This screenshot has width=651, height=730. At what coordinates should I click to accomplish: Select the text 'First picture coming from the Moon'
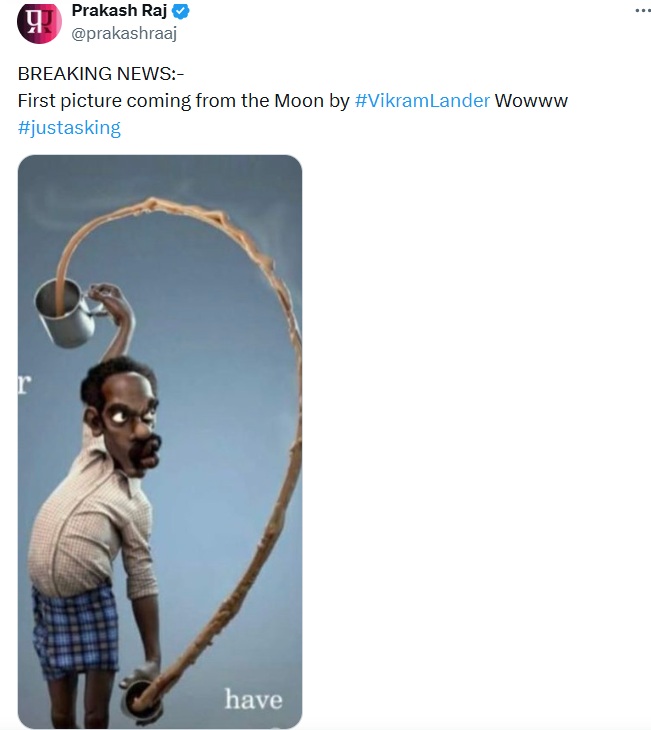point(170,101)
